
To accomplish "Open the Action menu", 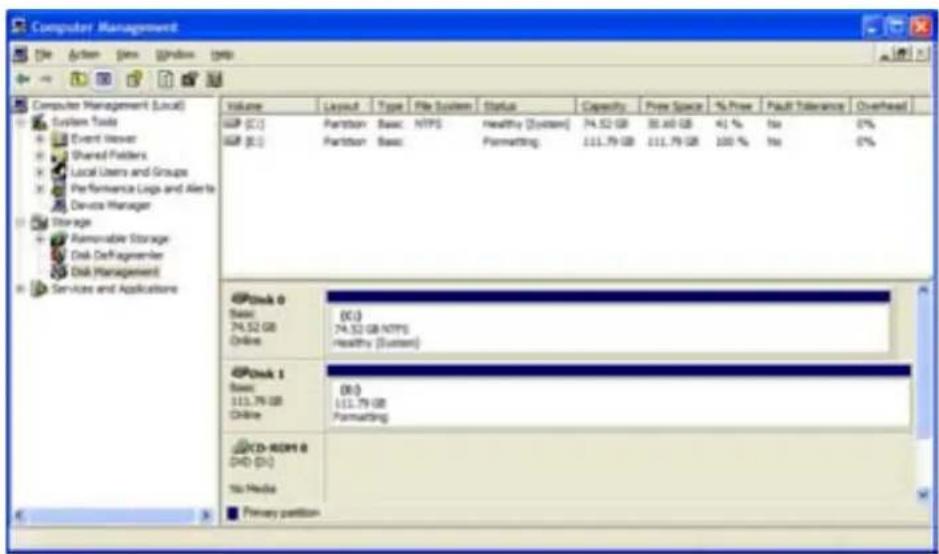I will [84, 55].
